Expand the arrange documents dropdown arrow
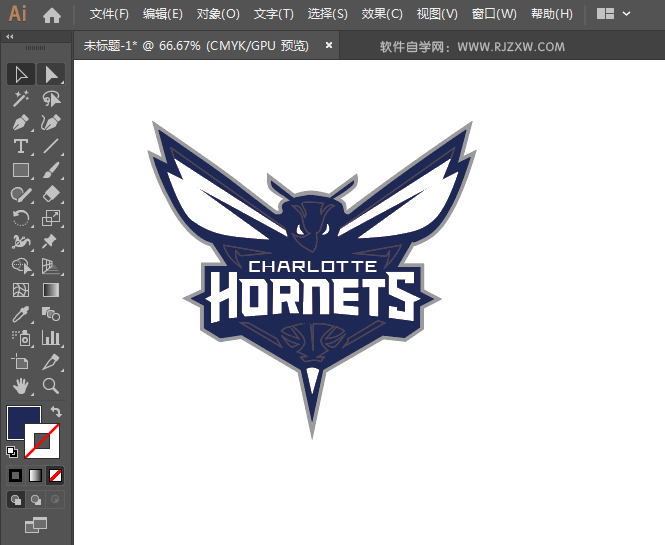Image resolution: width=665 pixels, height=545 pixels. (626, 14)
